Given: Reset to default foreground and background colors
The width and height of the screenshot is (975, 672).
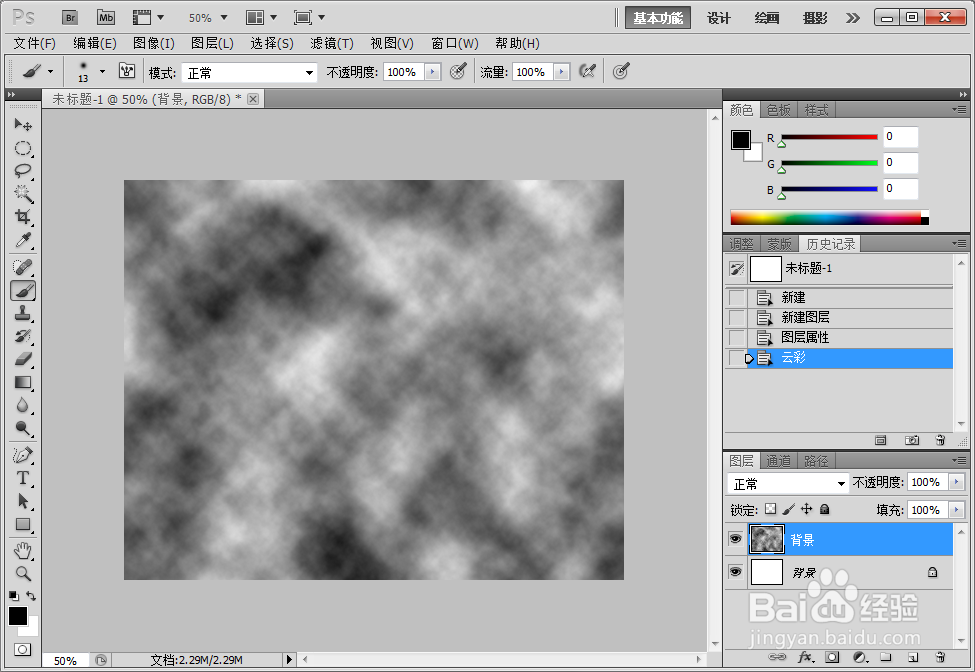Looking at the screenshot, I should (14, 596).
